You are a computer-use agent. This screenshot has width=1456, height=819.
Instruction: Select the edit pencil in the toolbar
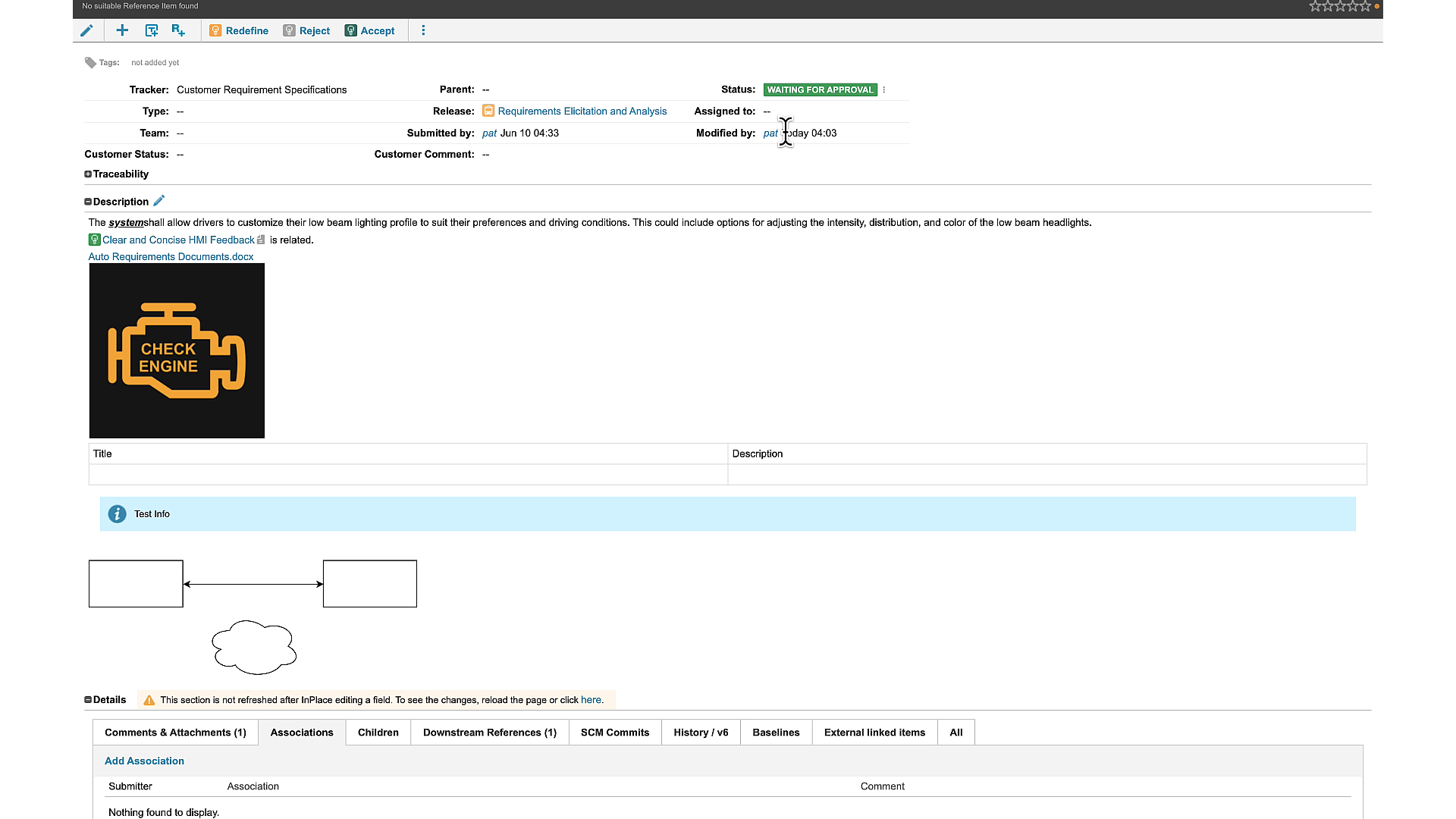86,30
